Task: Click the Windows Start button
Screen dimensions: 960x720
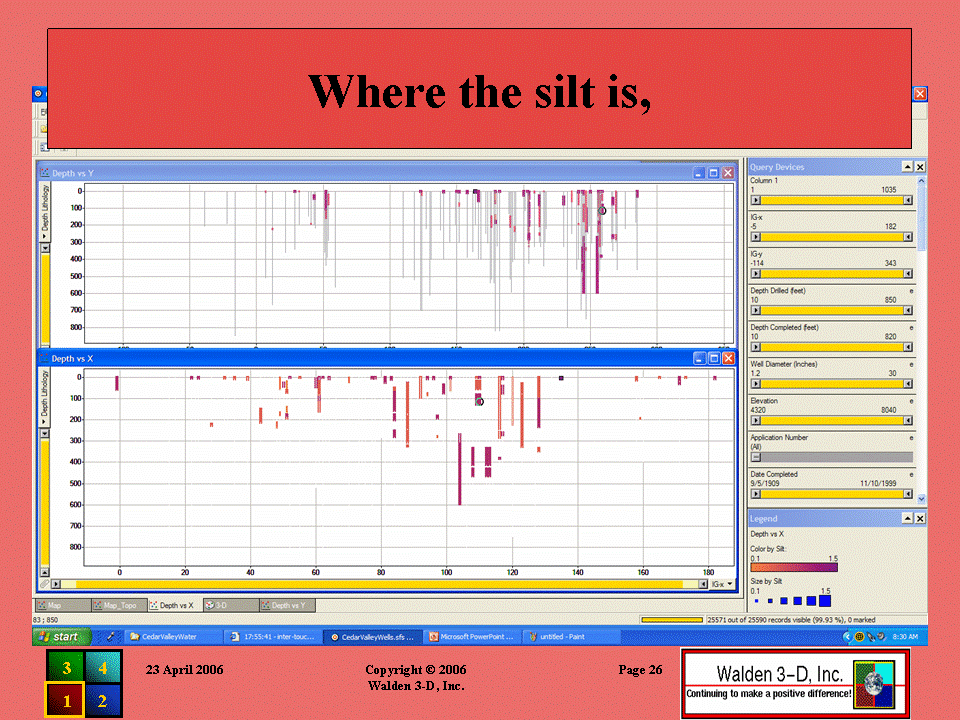Action: (60, 636)
